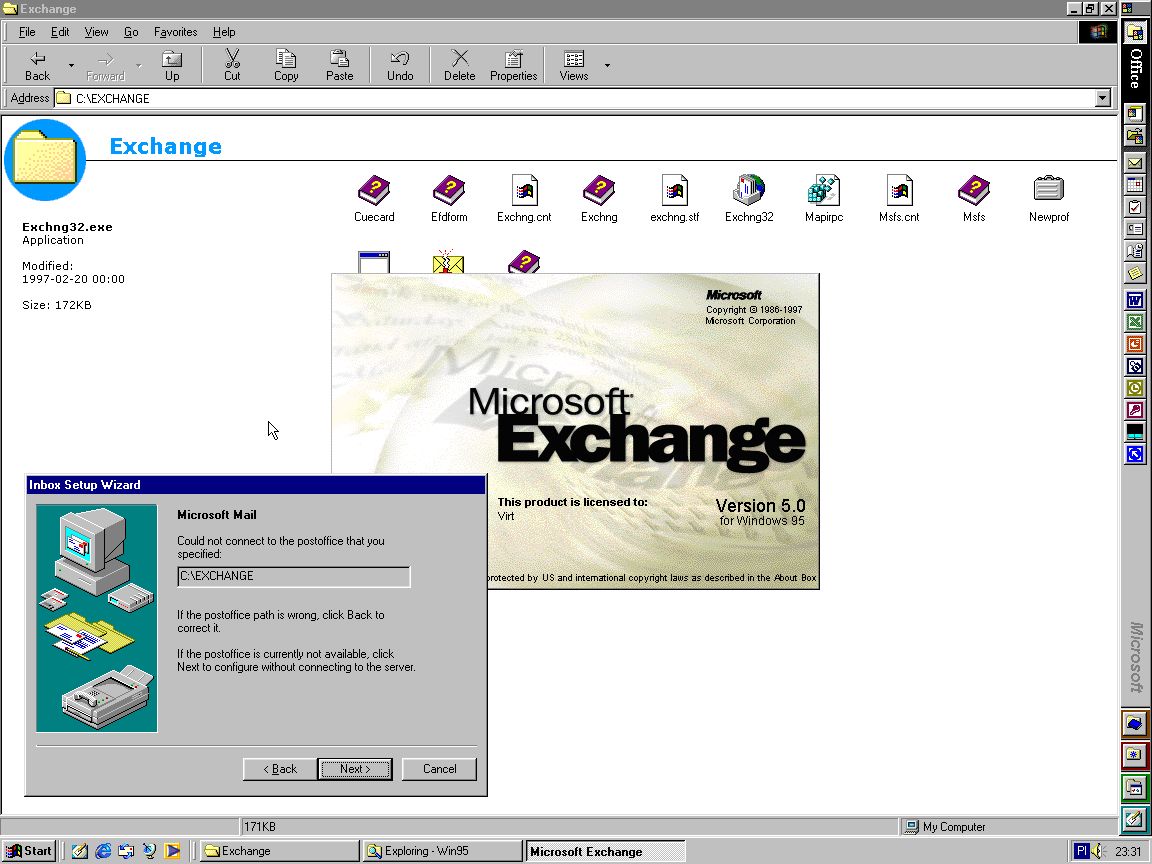The height and width of the screenshot is (864, 1152).
Task: Expand the Address bar dropdown list
Action: click(x=1102, y=98)
